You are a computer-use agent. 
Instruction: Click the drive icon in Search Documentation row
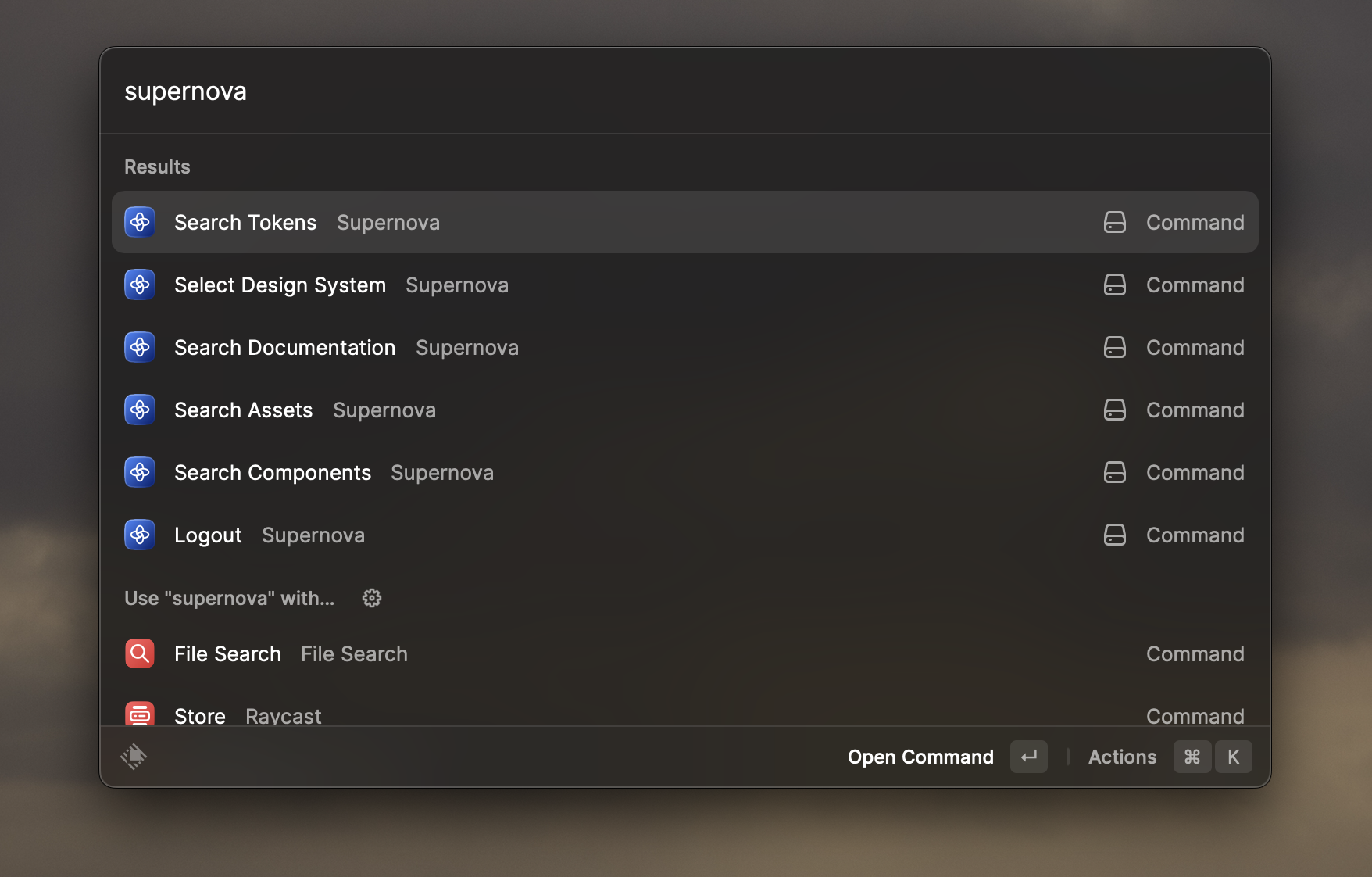click(1115, 347)
